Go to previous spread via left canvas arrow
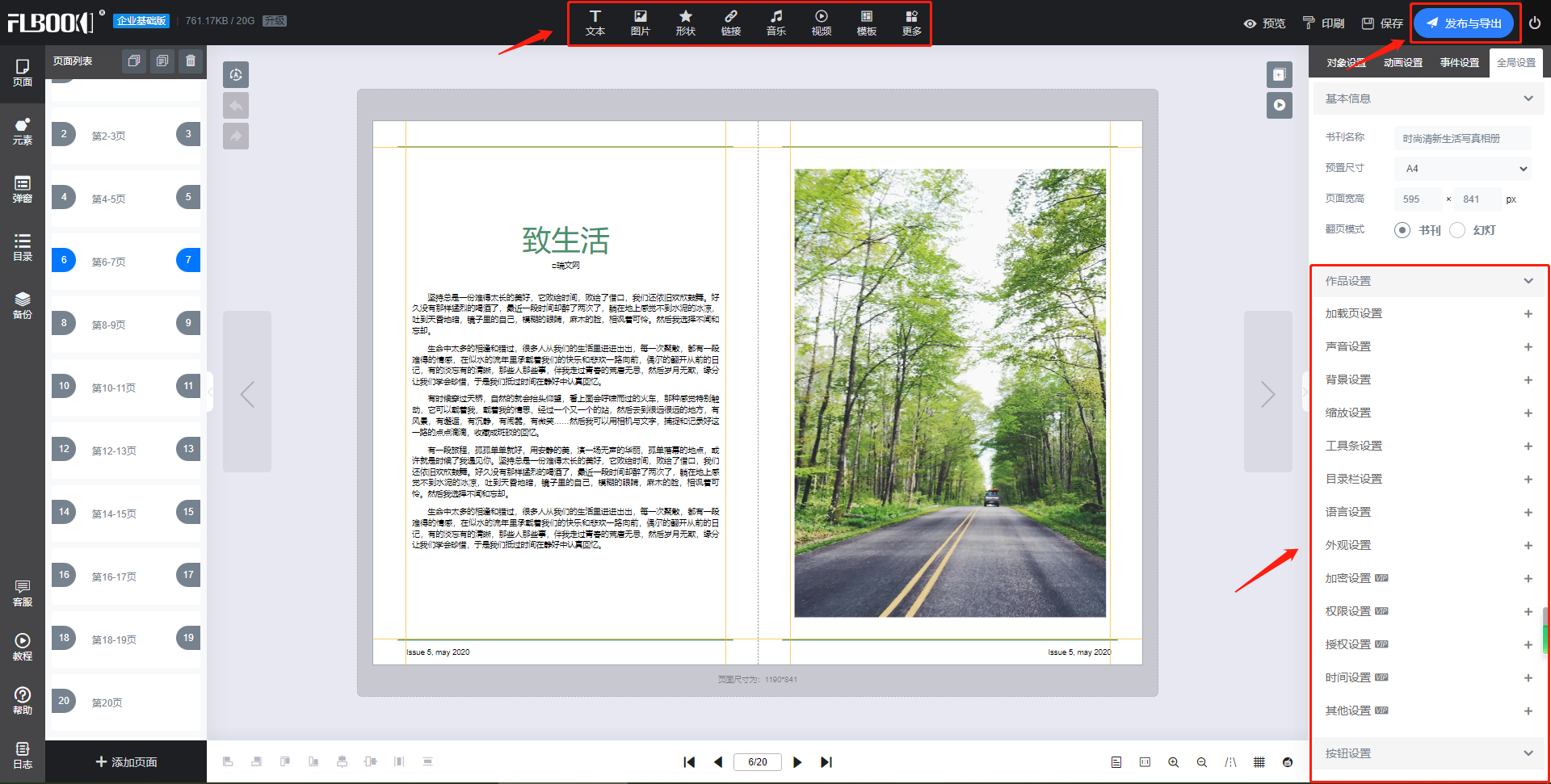The height and width of the screenshot is (784, 1551). click(x=247, y=393)
